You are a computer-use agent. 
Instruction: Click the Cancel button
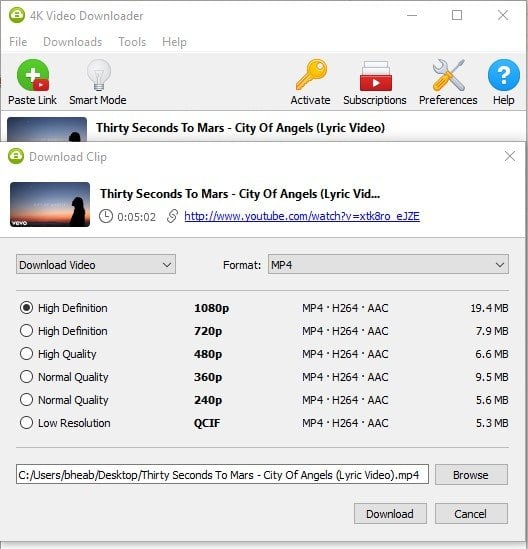471,514
